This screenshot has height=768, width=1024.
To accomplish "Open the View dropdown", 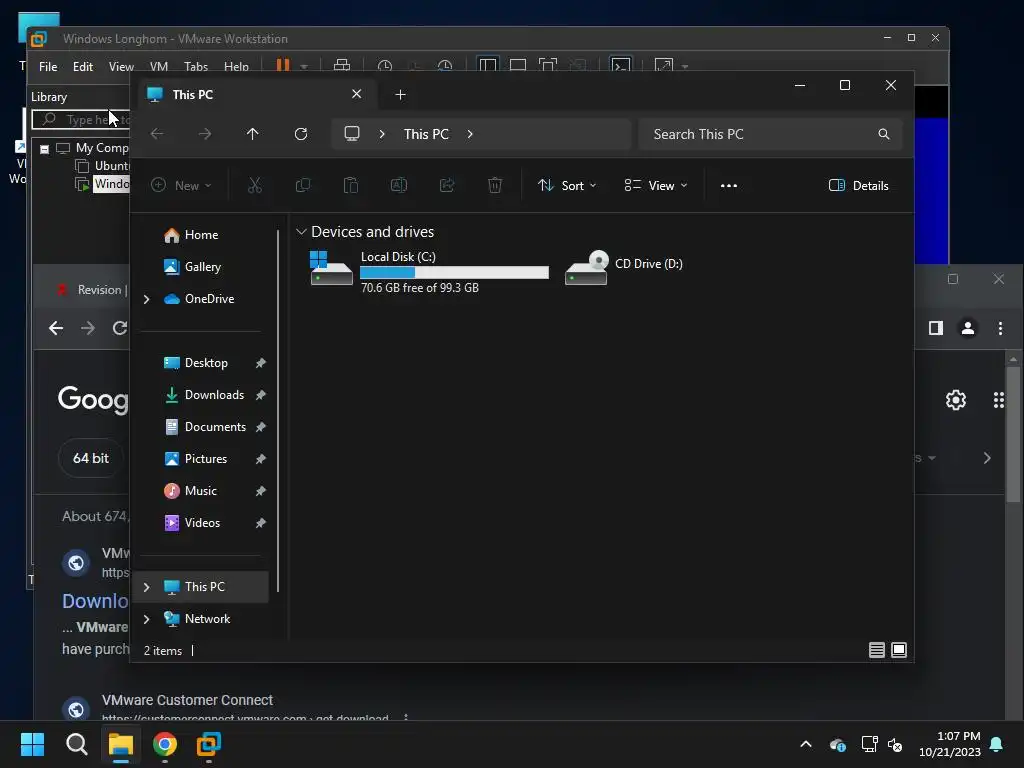I will [x=655, y=185].
